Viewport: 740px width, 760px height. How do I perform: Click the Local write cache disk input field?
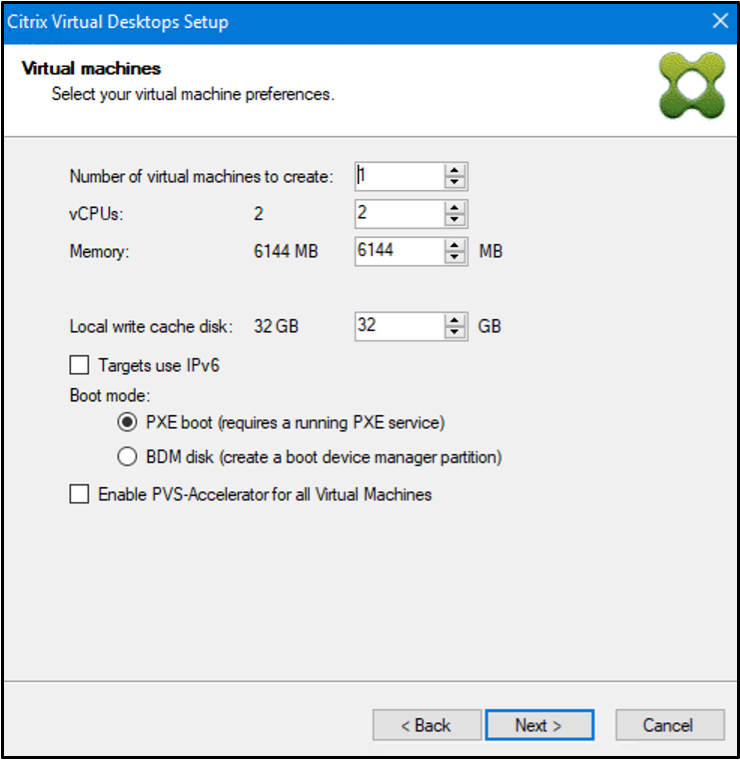click(x=400, y=326)
